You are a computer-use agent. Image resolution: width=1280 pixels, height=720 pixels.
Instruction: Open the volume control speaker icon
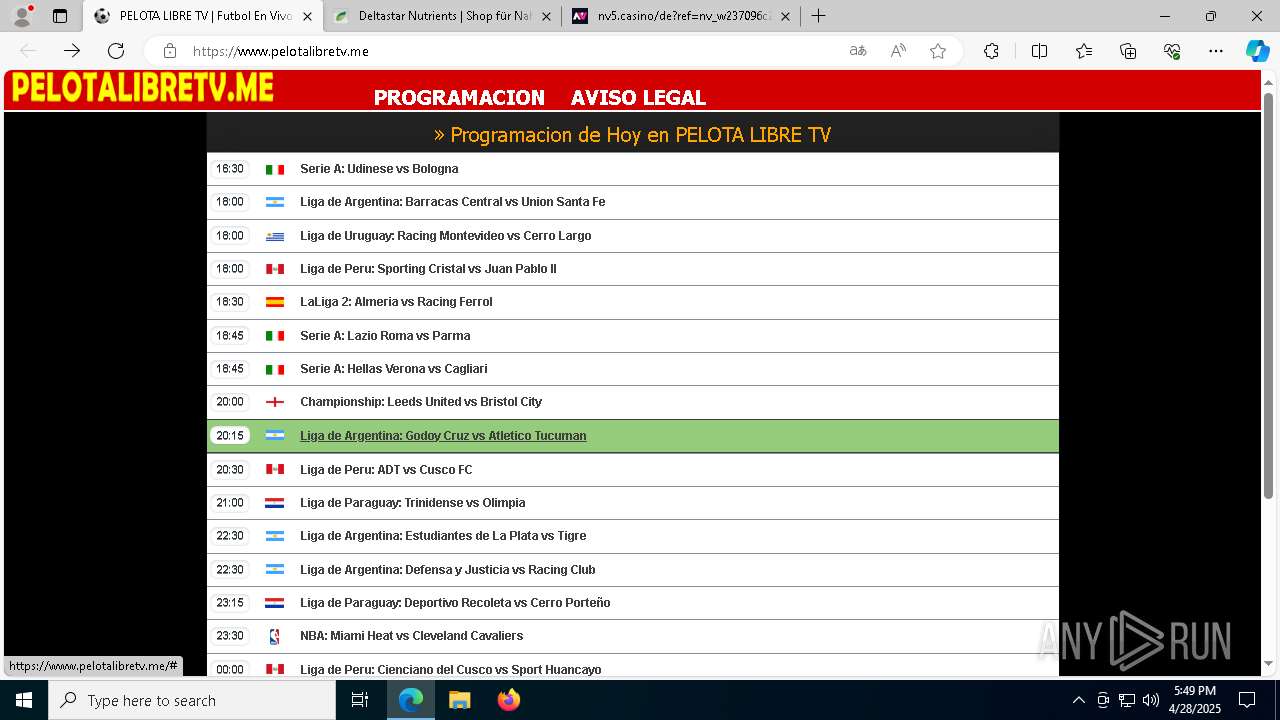coord(1150,700)
